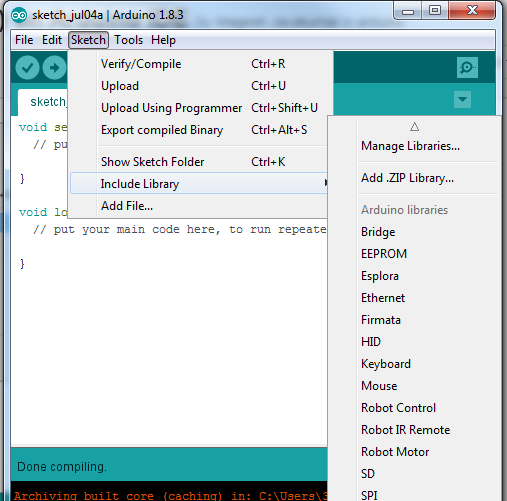507x501 pixels.
Task: Select Show Sketch Folder
Action: [x=198, y=162]
